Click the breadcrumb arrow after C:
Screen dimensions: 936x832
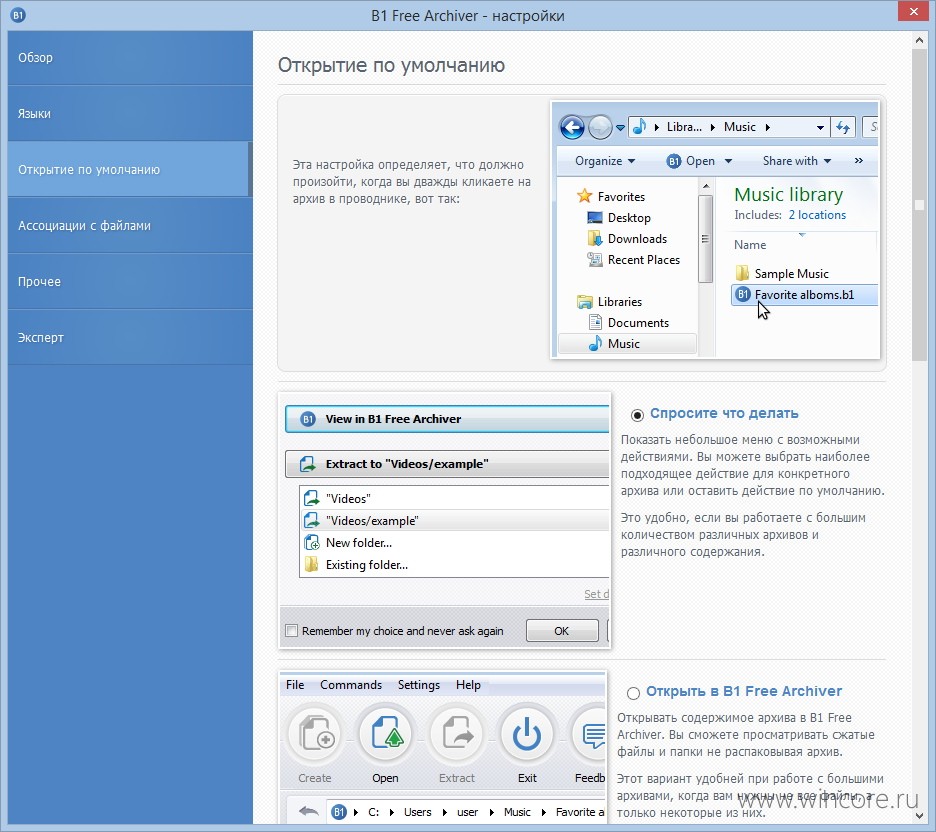(392, 812)
